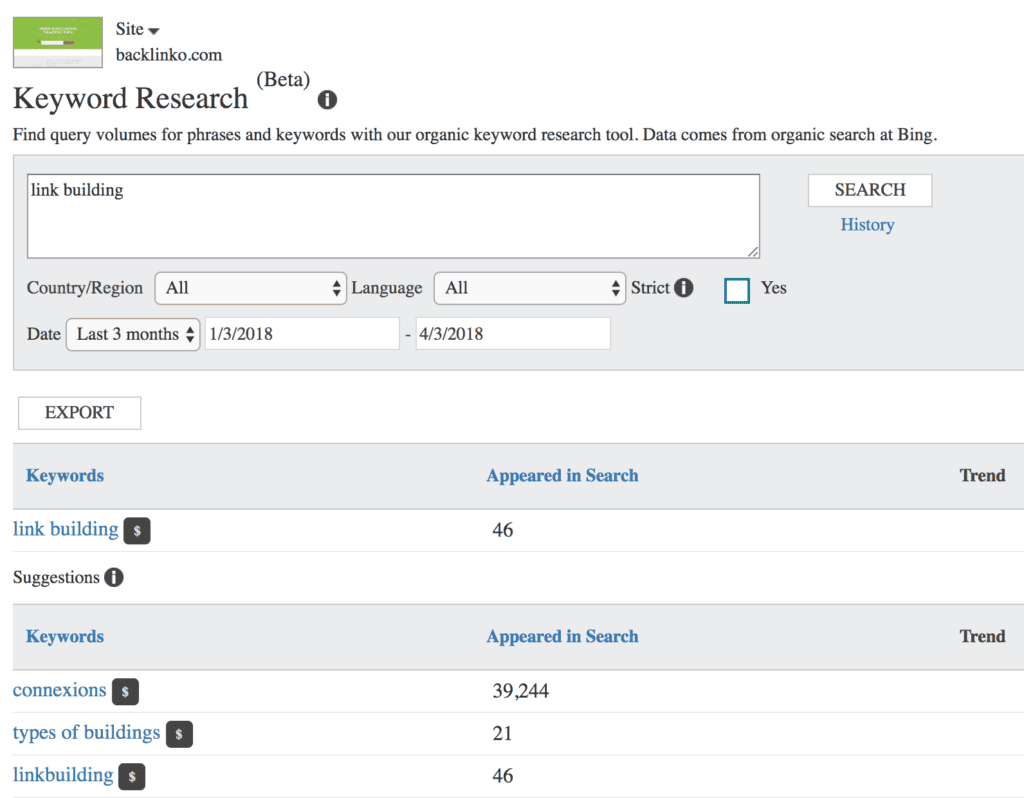Click dollar icon next to 'link building'
Viewport: 1024px width, 798px height.
tap(137, 531)
